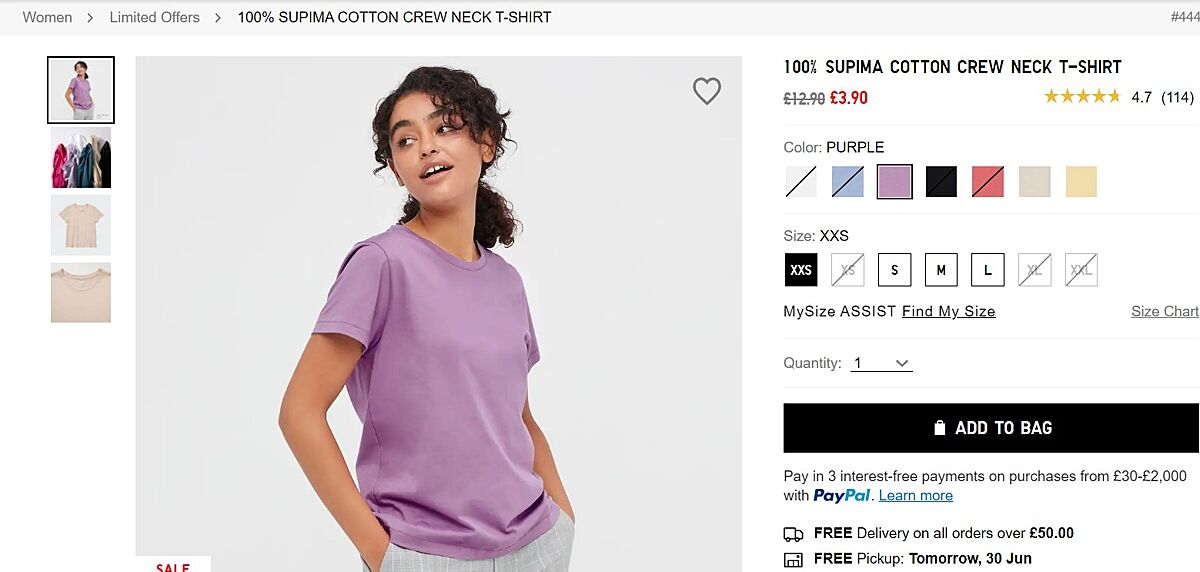Click the delivery truck icon
The image size is (1200, 572).
click(x=793, y=534)
